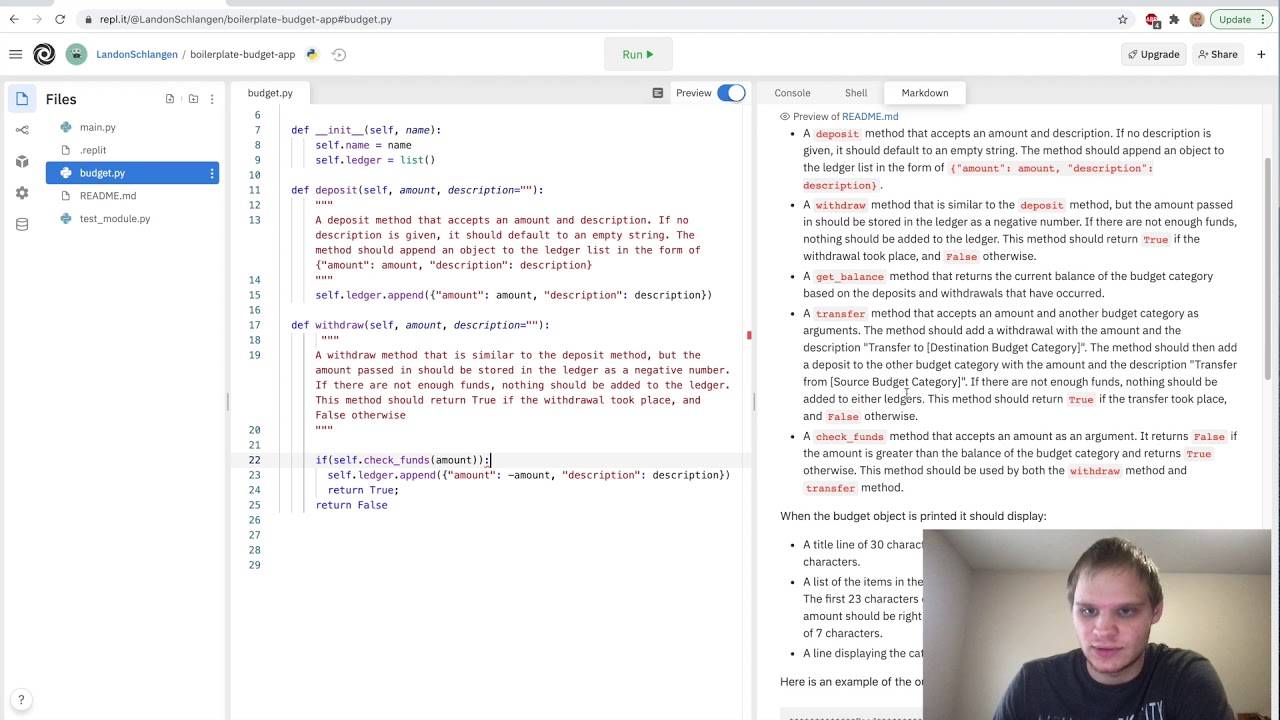Click the get_balance code term in the README
Viewport: 1280px width, 720px height.
pyautogui.click(x=849, y=277)
